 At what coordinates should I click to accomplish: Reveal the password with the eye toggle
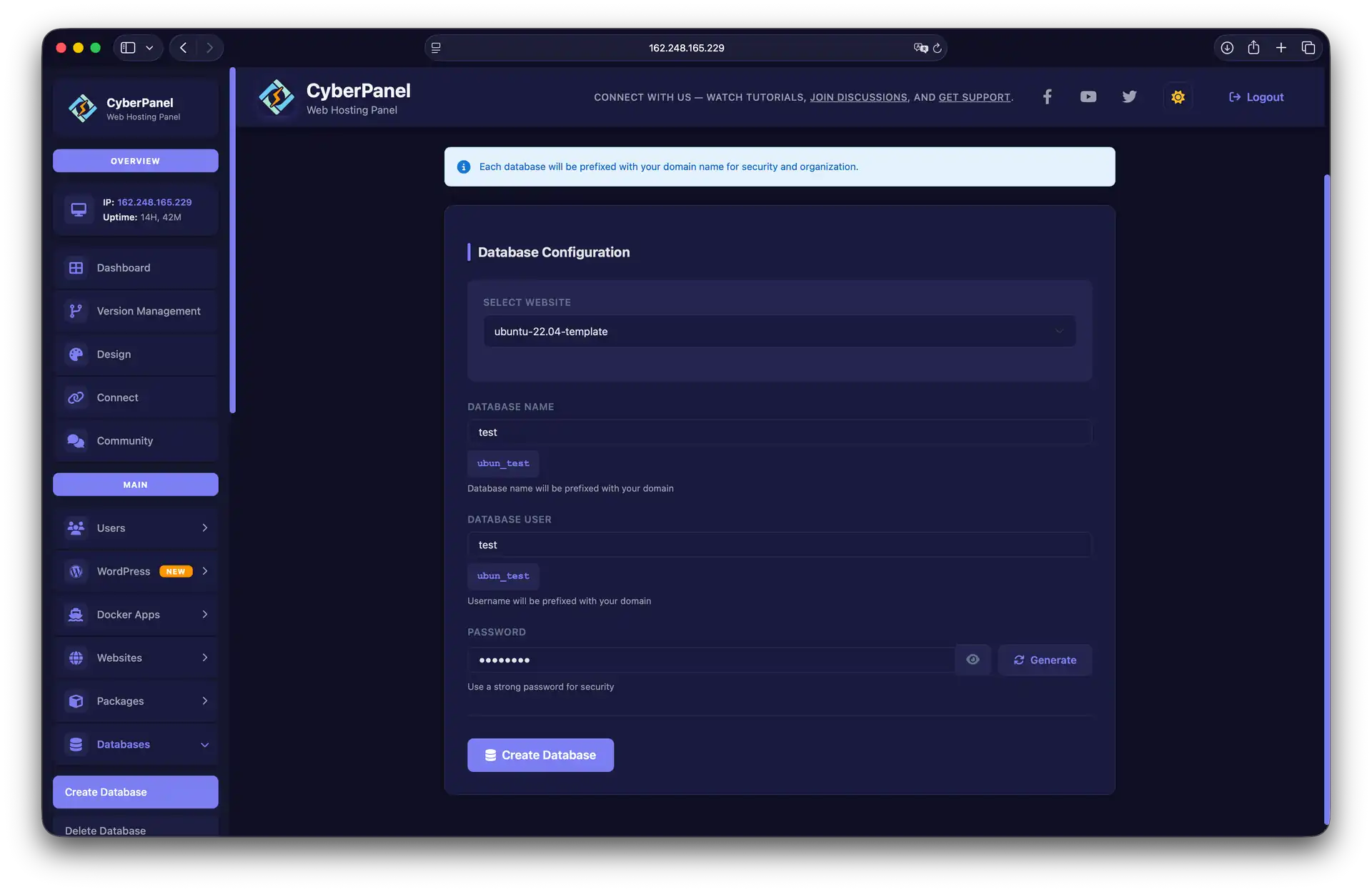[973, 660]
